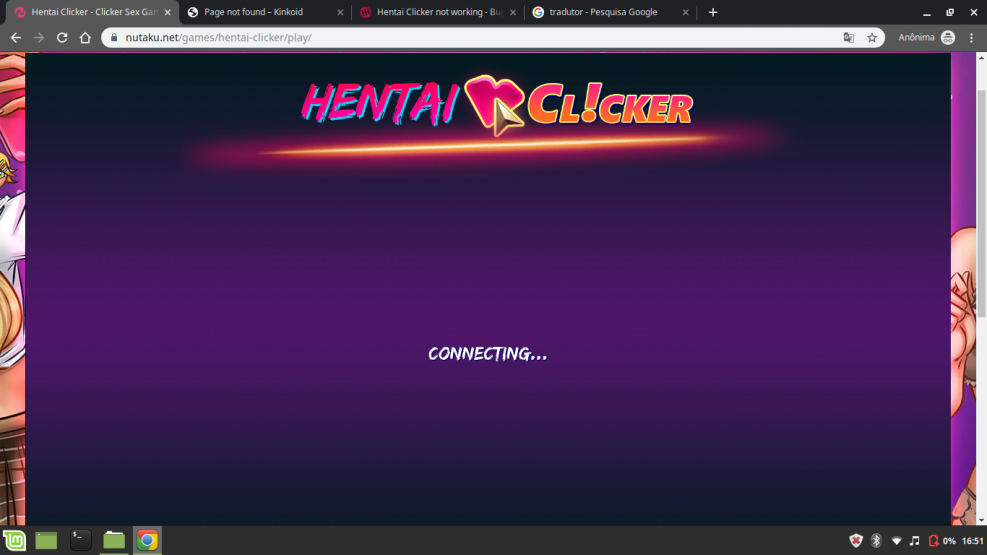The height and width of the screenshot is (555, 987).
Task: Click the red shield update manager icon
Action: click(856, 541)
